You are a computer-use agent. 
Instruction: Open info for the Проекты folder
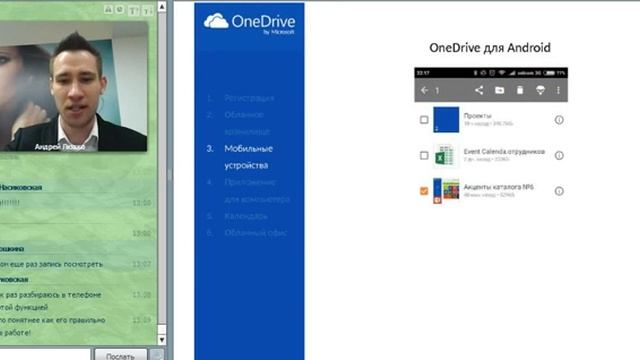559,120
